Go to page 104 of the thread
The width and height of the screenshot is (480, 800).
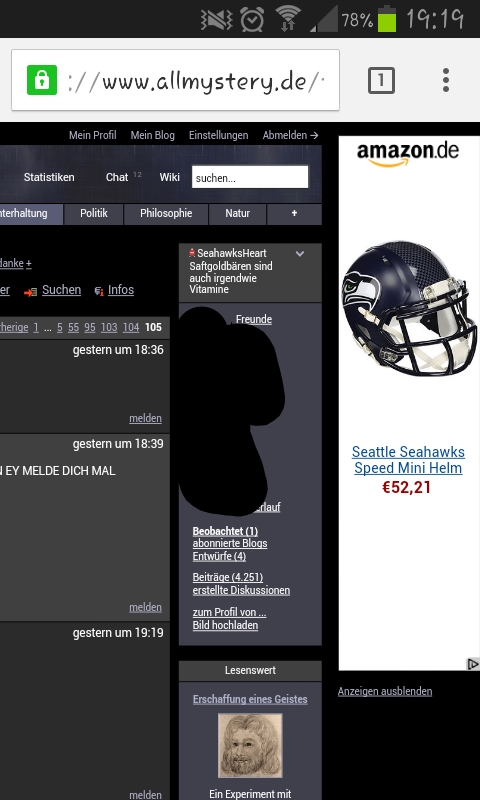pyautogui.click(x=131, y=328)
